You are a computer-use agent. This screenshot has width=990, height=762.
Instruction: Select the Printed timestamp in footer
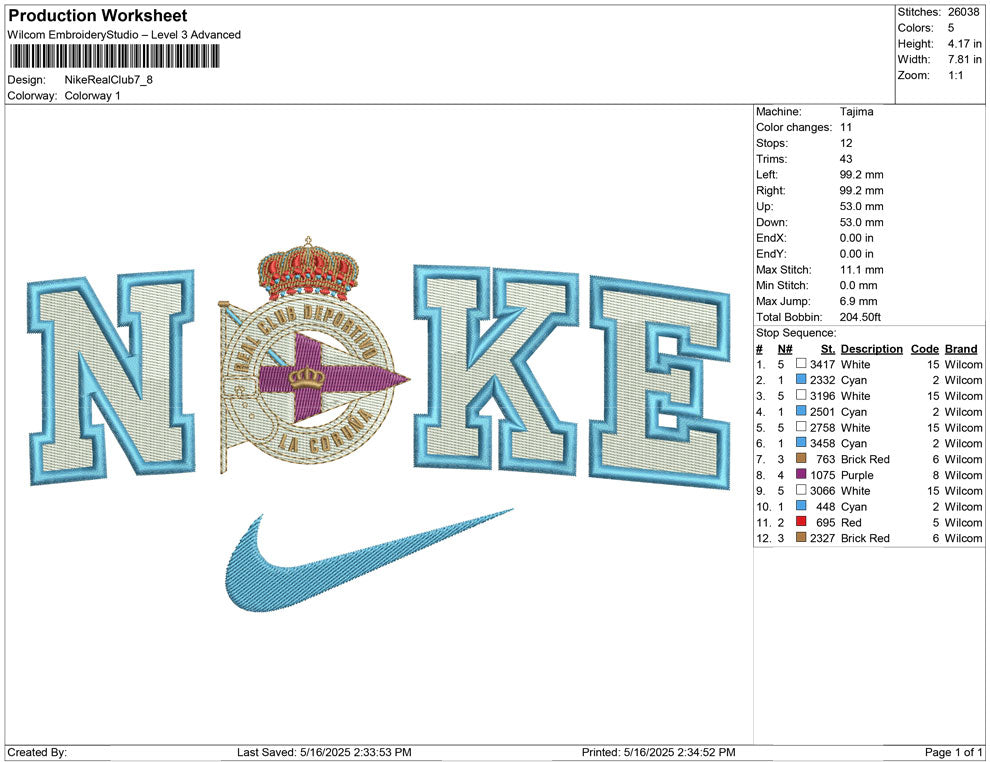coord(659,752)
